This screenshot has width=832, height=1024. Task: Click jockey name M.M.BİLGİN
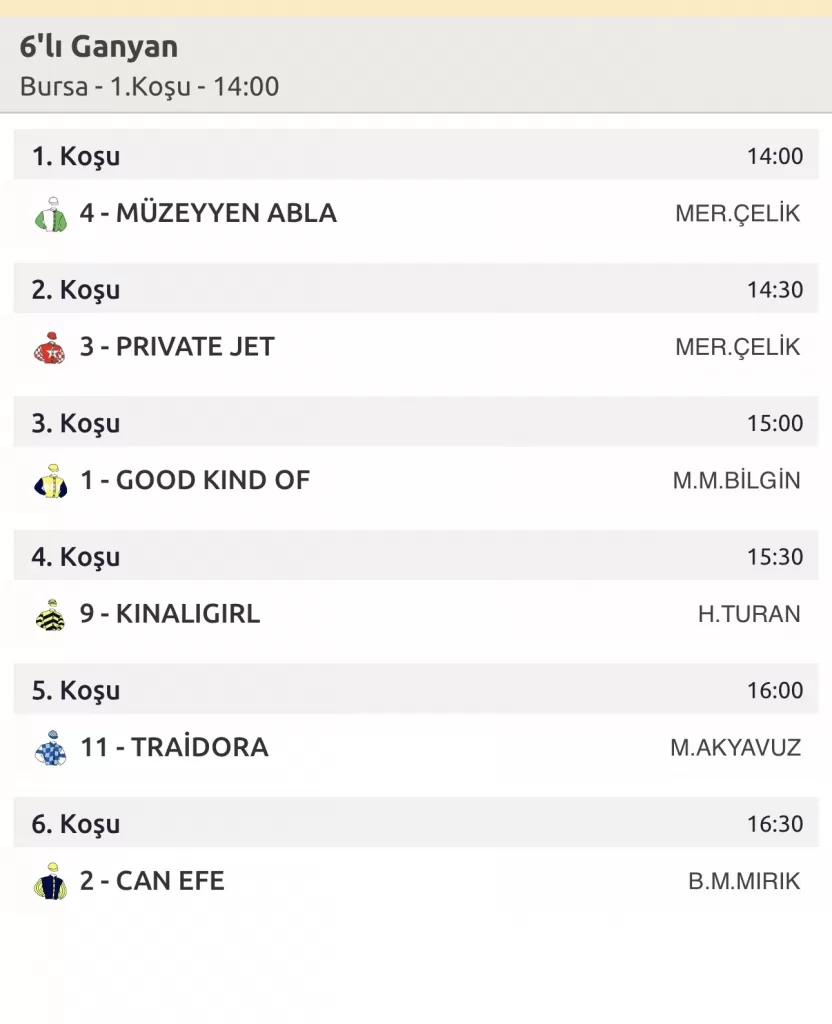coord(736,481)
